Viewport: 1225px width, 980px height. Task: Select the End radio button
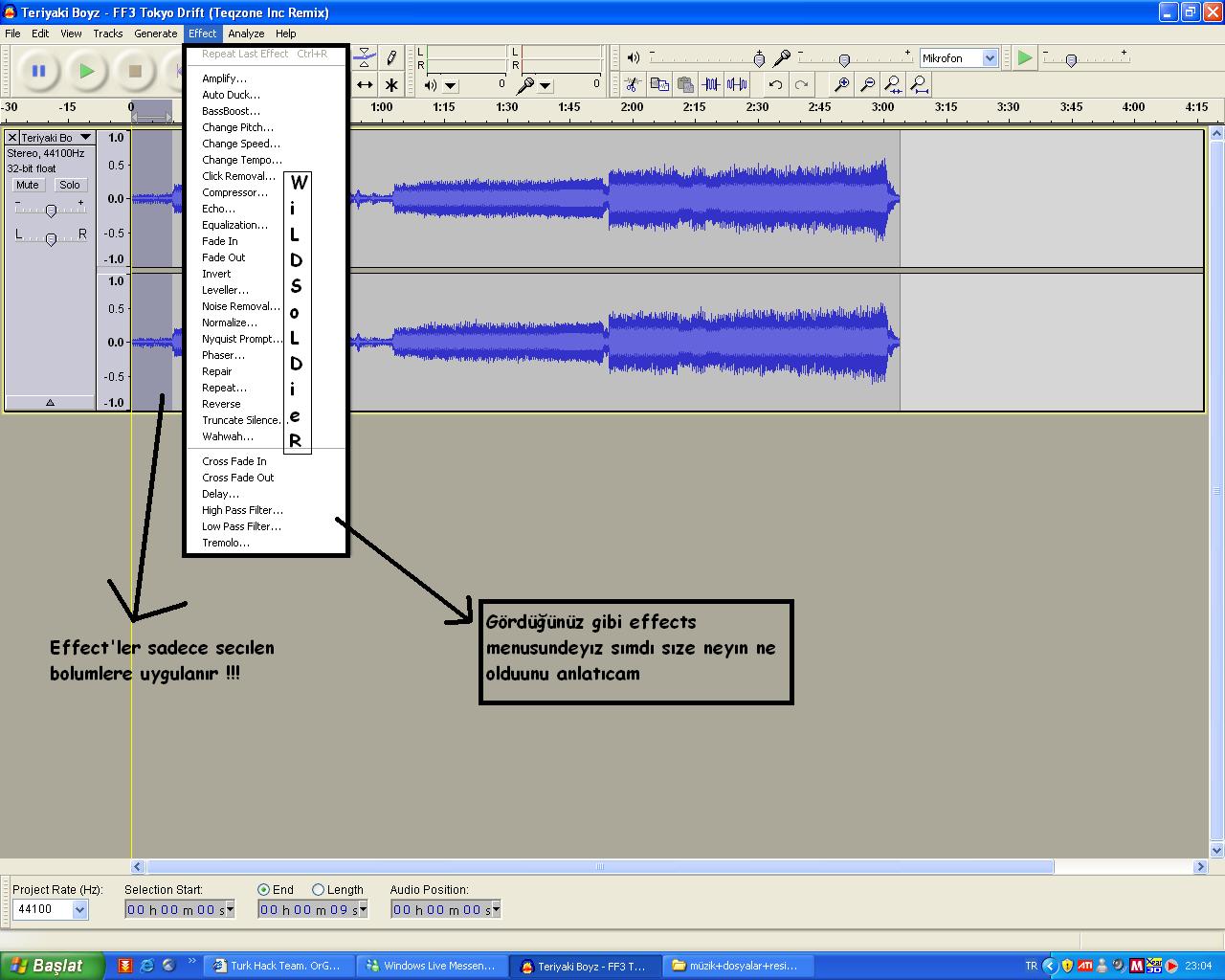click(x=264, y=889)
